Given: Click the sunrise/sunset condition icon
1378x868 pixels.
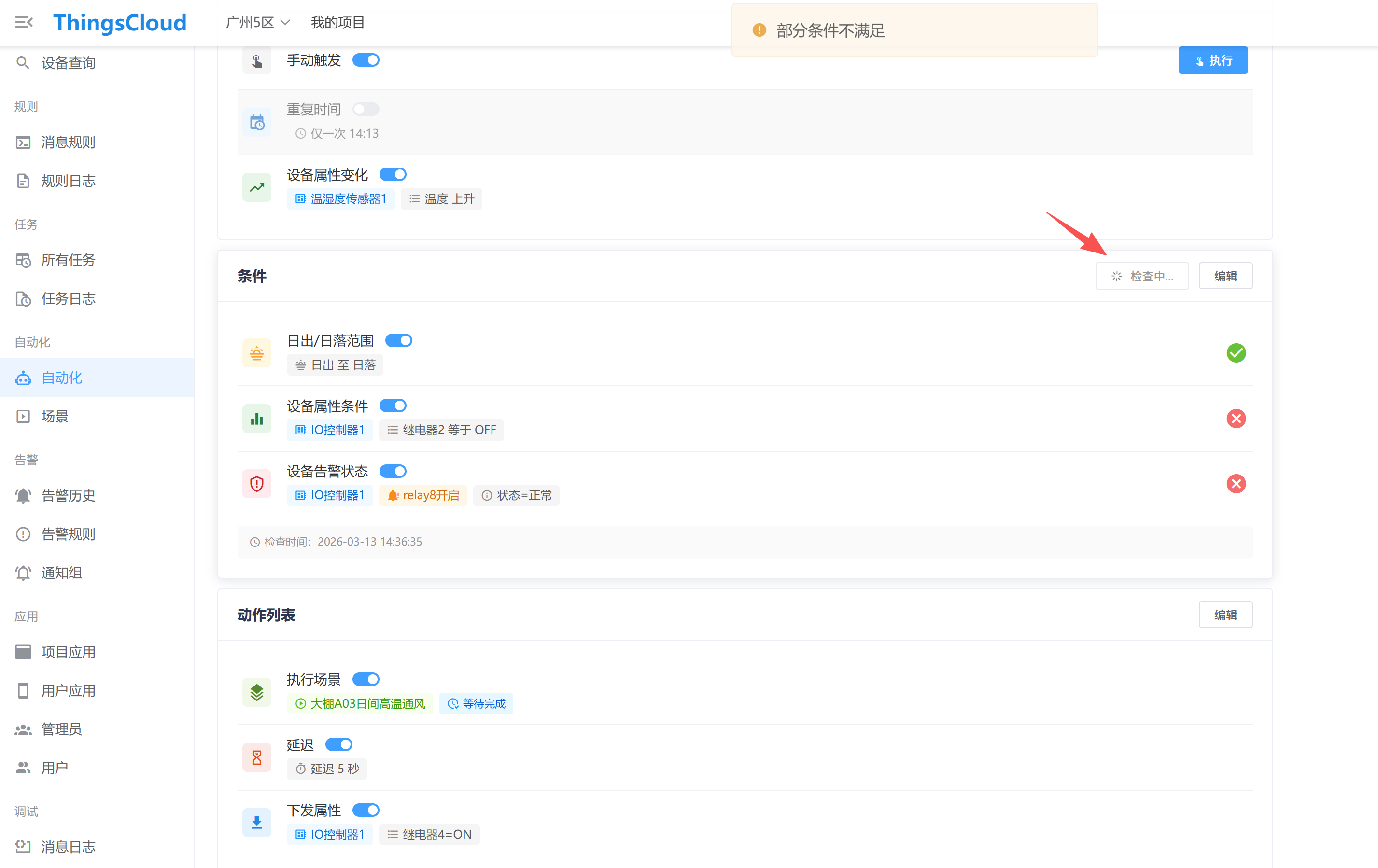Looking at the screenshot, I should tap(256, 353).
